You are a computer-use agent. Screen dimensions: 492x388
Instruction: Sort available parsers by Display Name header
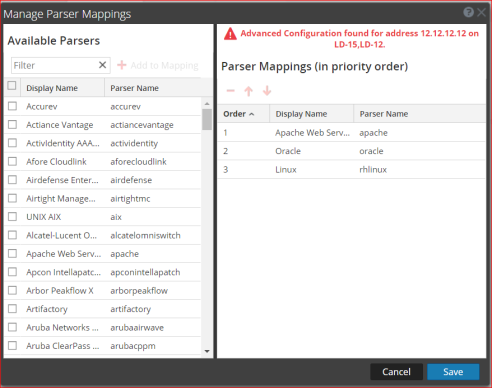63,88
